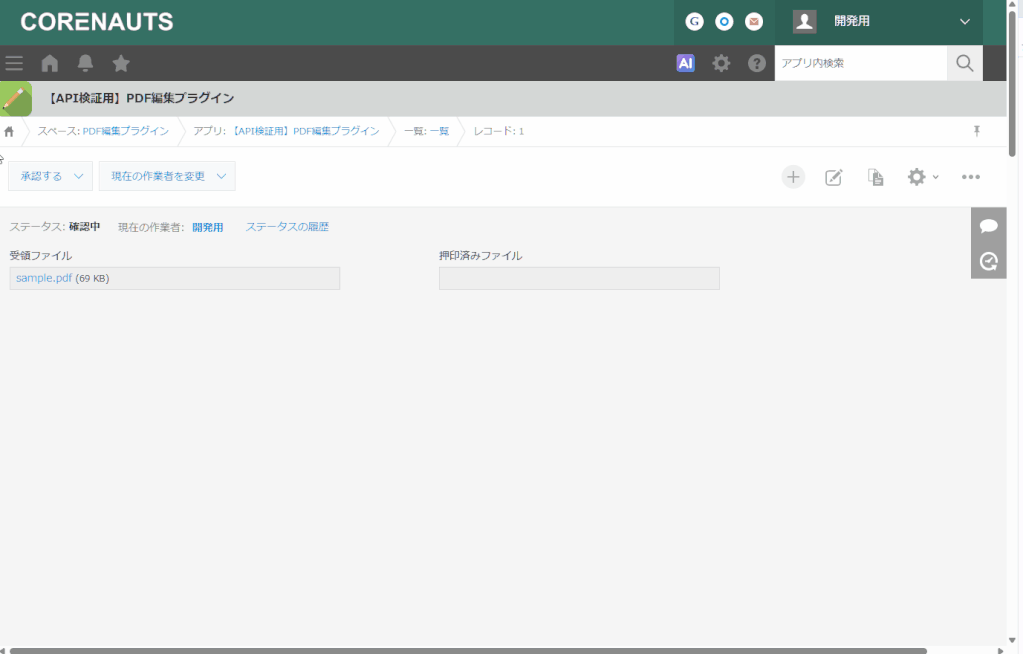Focus the アプリ内検索 search field

click(x=861, y=63)
